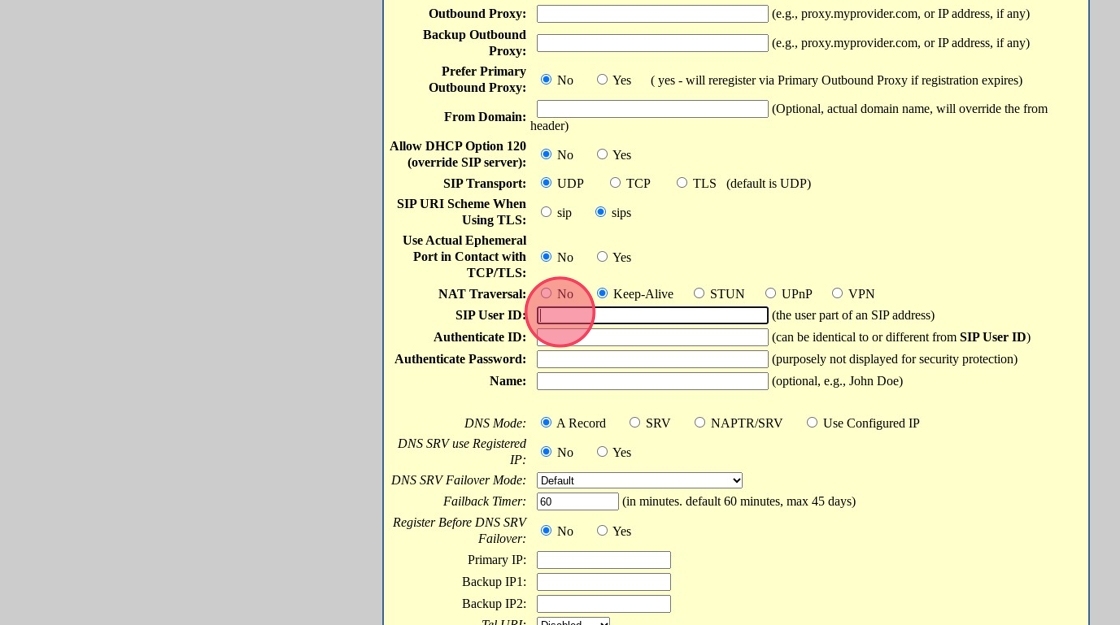Select No for Allow DHCP Option 120

click(546, 154)
